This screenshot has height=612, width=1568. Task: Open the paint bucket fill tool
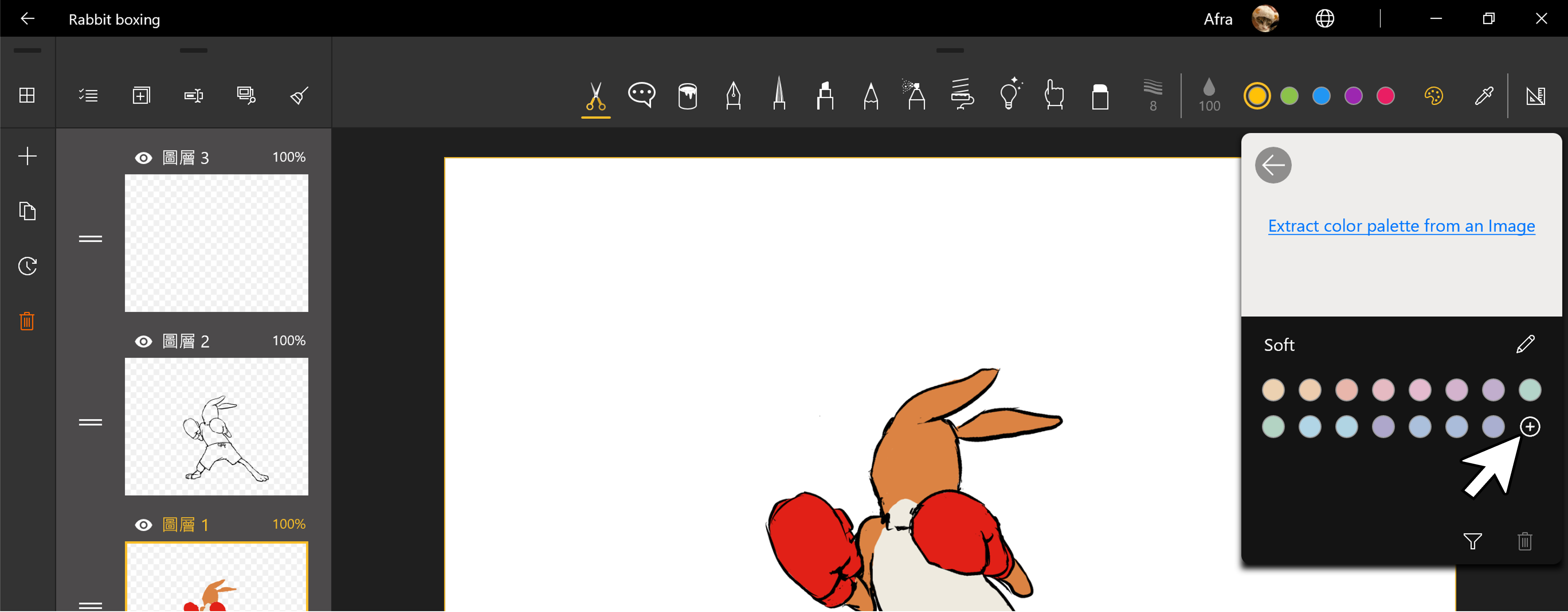click(687, 96)
